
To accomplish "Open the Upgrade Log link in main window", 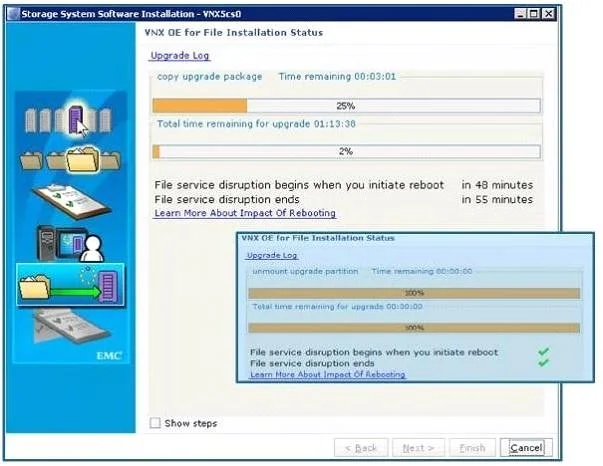I will click(180, 55).
